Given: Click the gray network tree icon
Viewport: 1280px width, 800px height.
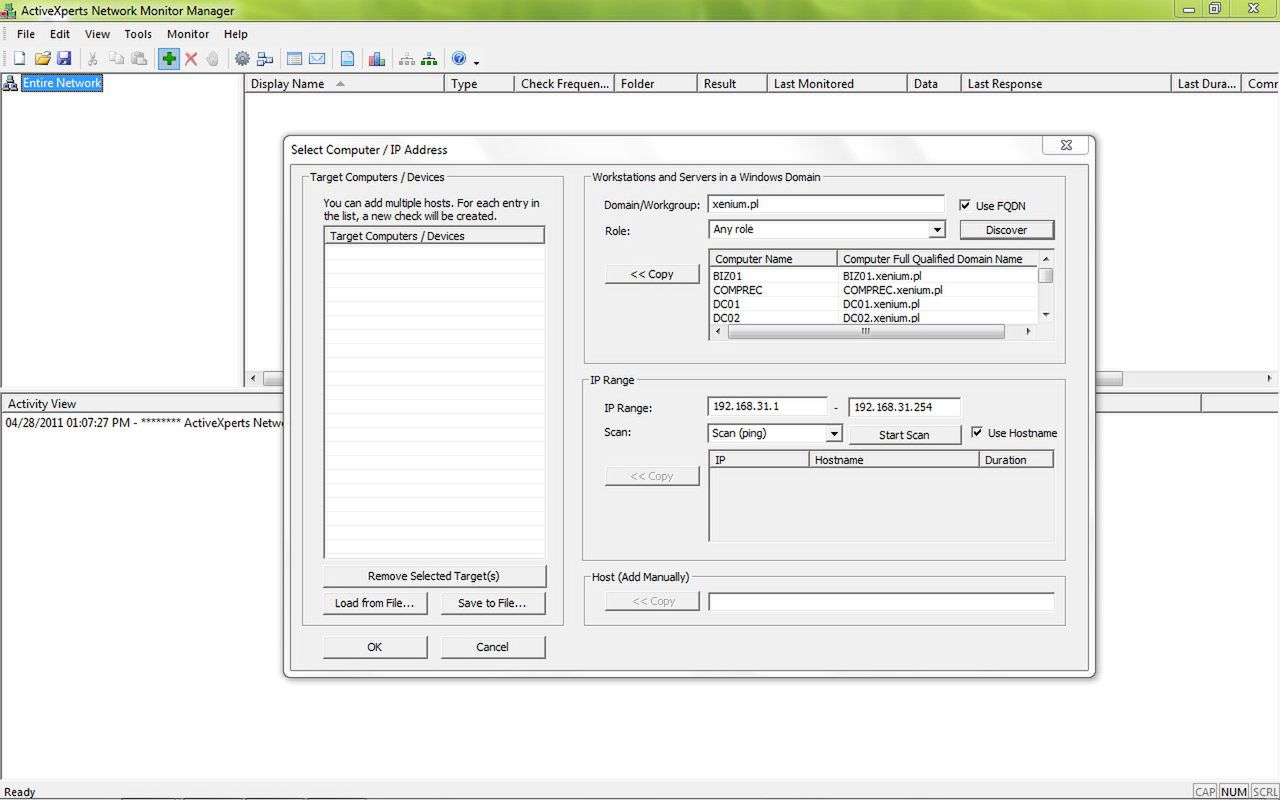Looking at the screenshot, I should 407,59.
